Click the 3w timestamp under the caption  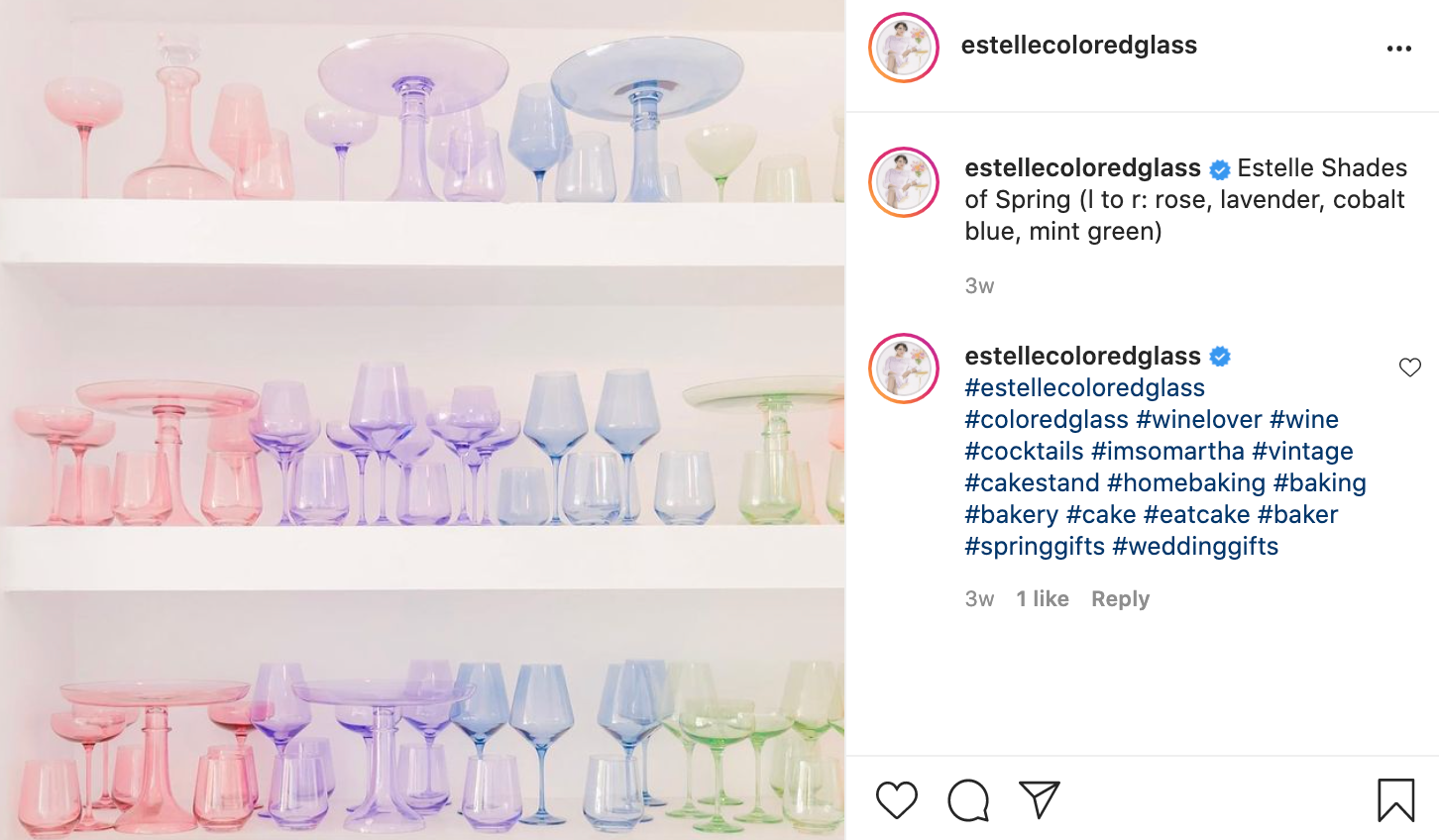(979, 286)
